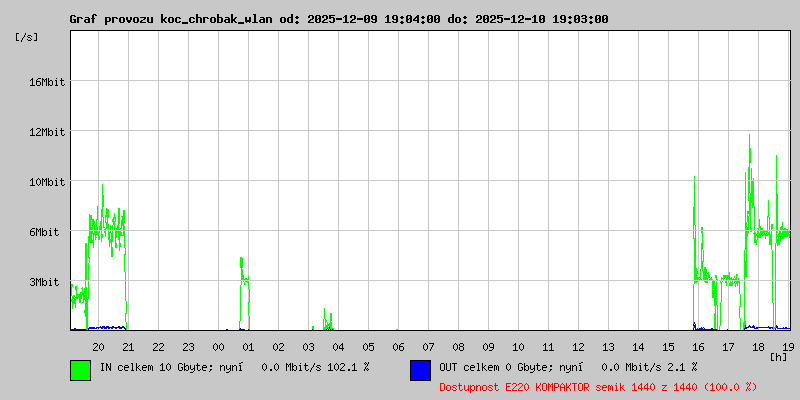This screenshot has width=800, height=400.
Task: Click the blue OUT legend color swatch
Action: 420,370
